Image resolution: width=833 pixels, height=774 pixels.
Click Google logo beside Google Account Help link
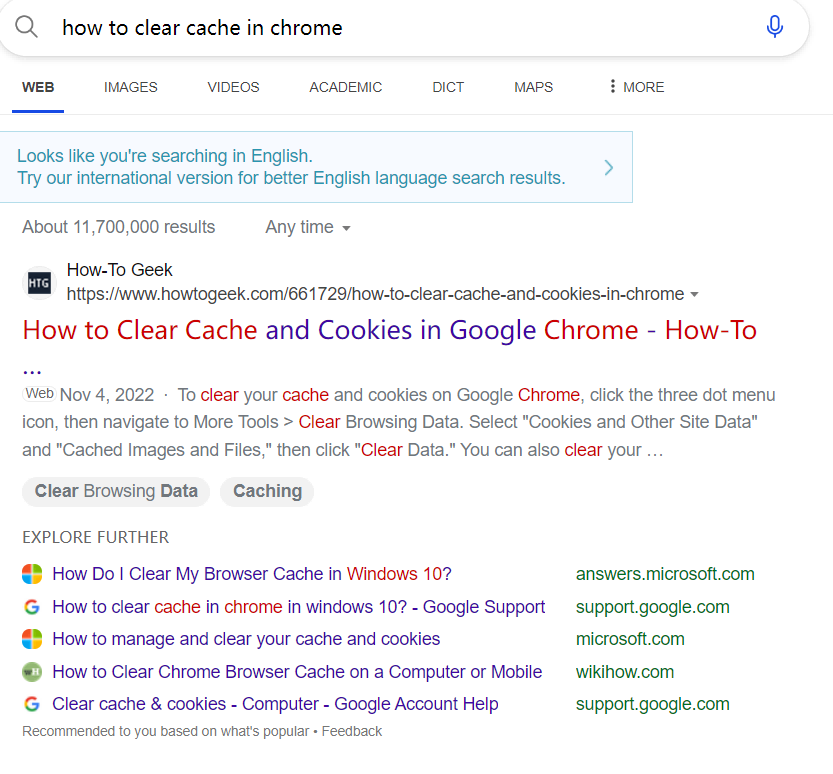click(x=32, y=704)
